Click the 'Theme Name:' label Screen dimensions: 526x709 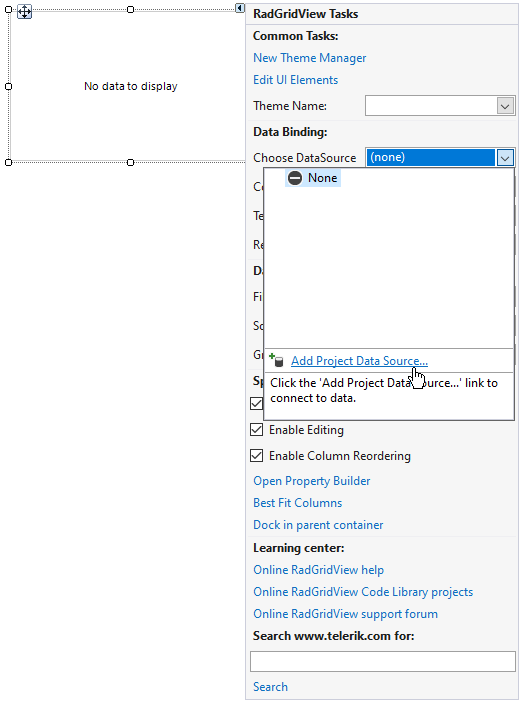[x=289, y=106]
